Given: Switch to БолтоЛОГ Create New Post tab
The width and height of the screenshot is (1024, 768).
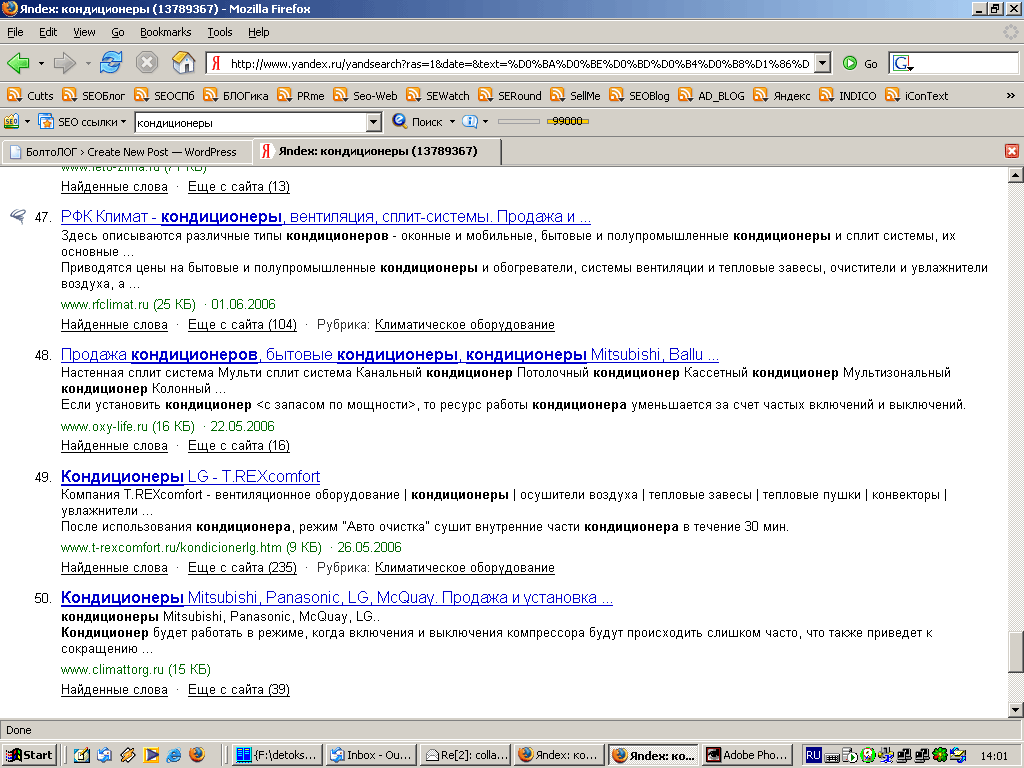Looking at the screenshot, I should 127,152.
